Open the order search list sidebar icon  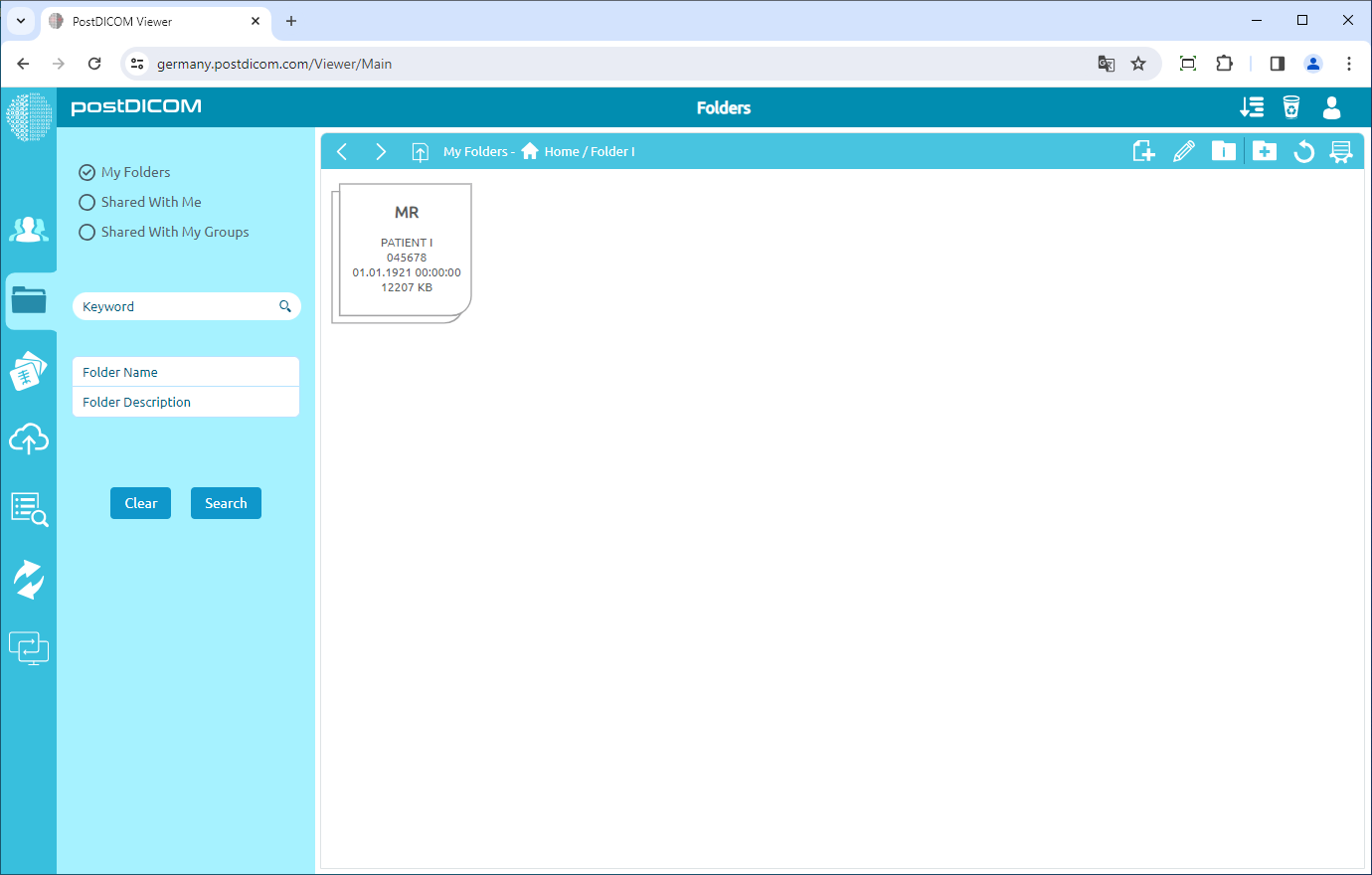click(x=29, y=508)
